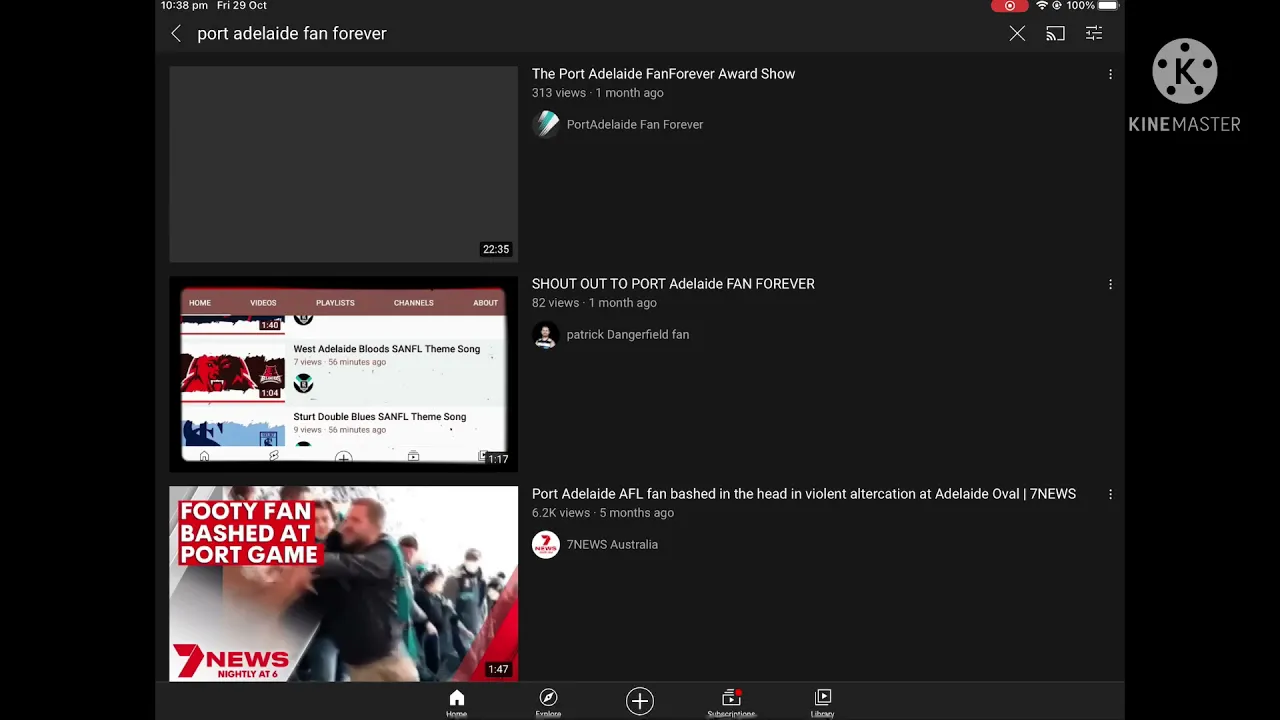
Task: Select the 7NEWS Australia channel name
Action: [x=612, y=545]
